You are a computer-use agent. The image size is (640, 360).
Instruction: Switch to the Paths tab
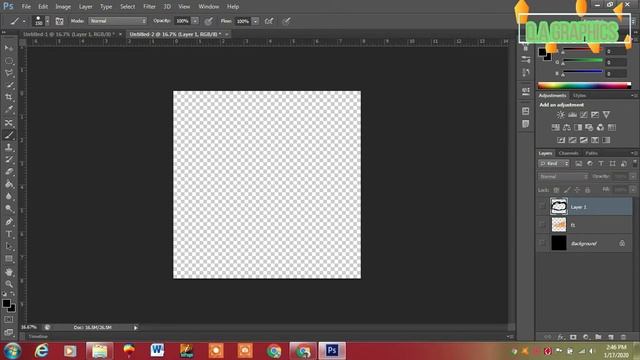[x=591, y=153]
